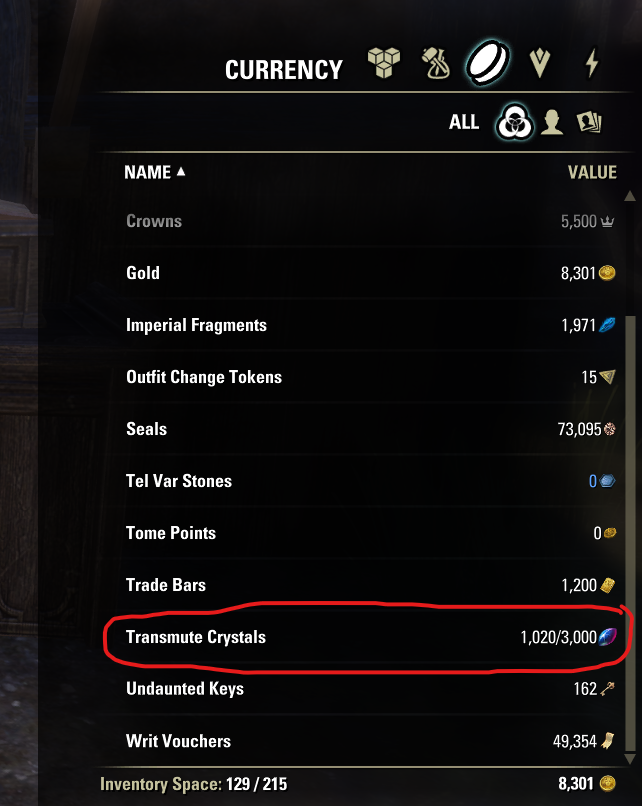This screenshot has width=642, height=806.
Task: Enable the character silhouette currency filter
Action: (554, 121)
